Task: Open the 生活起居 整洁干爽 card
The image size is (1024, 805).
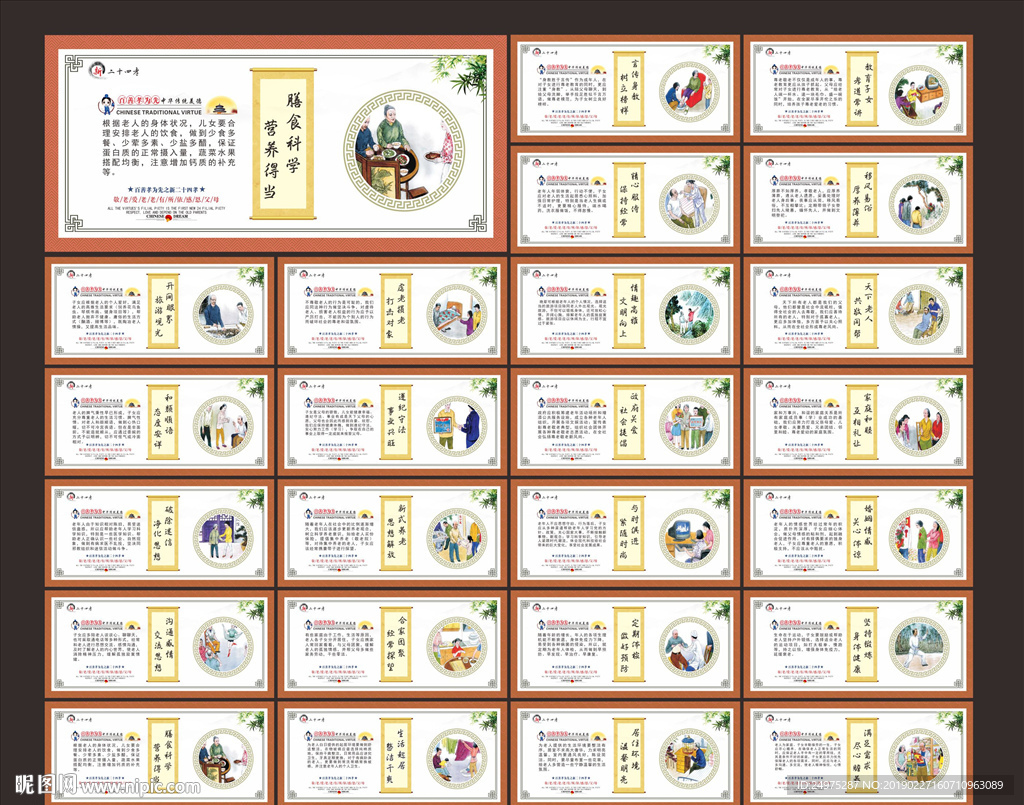Action: (x=392, y=753)
